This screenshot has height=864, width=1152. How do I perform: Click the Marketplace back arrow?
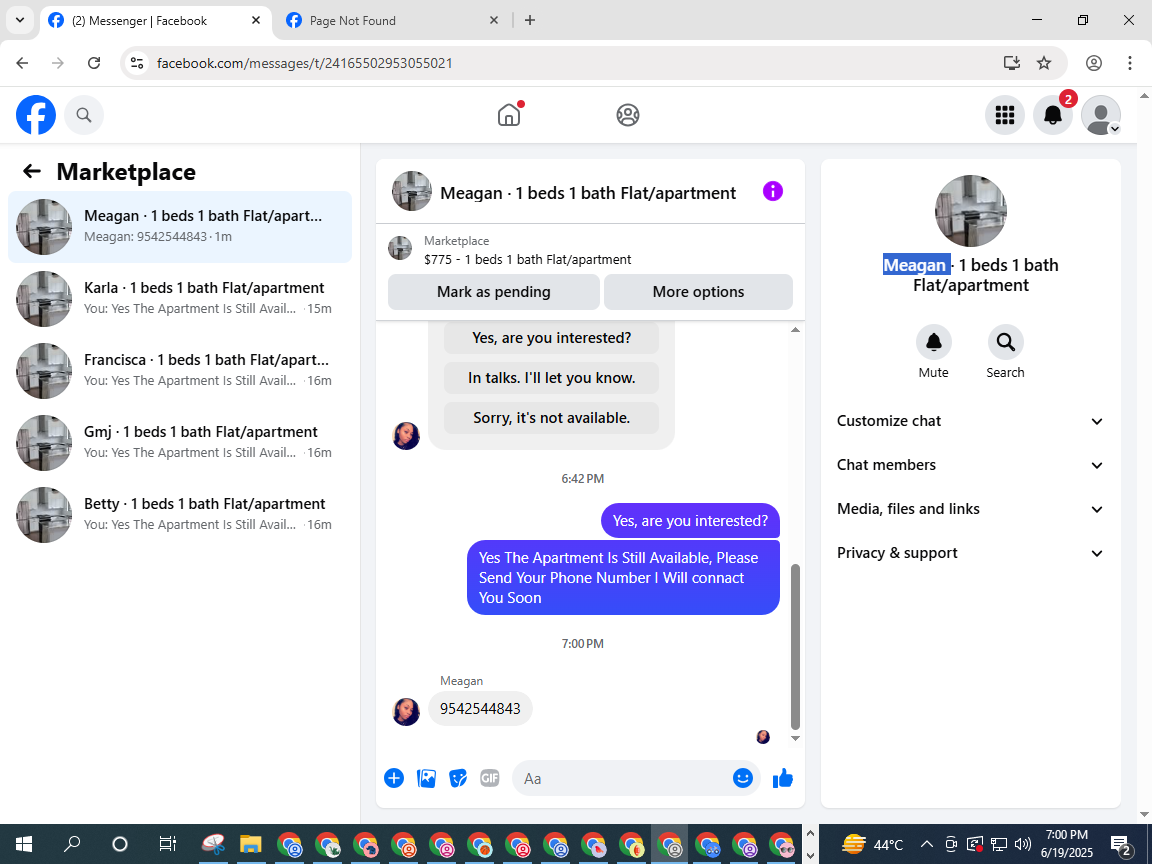[x=32, y=171]
